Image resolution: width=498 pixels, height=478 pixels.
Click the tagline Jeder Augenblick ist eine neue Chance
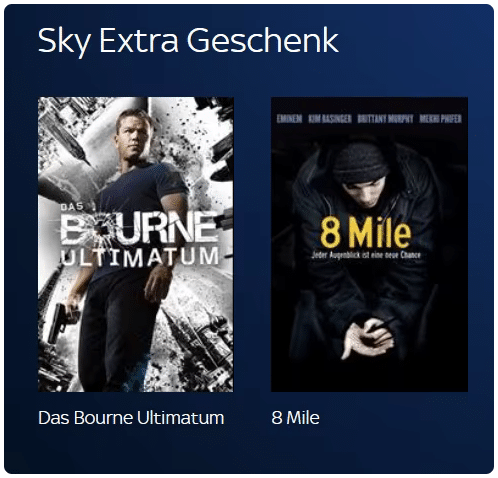(x=366, y=255)
